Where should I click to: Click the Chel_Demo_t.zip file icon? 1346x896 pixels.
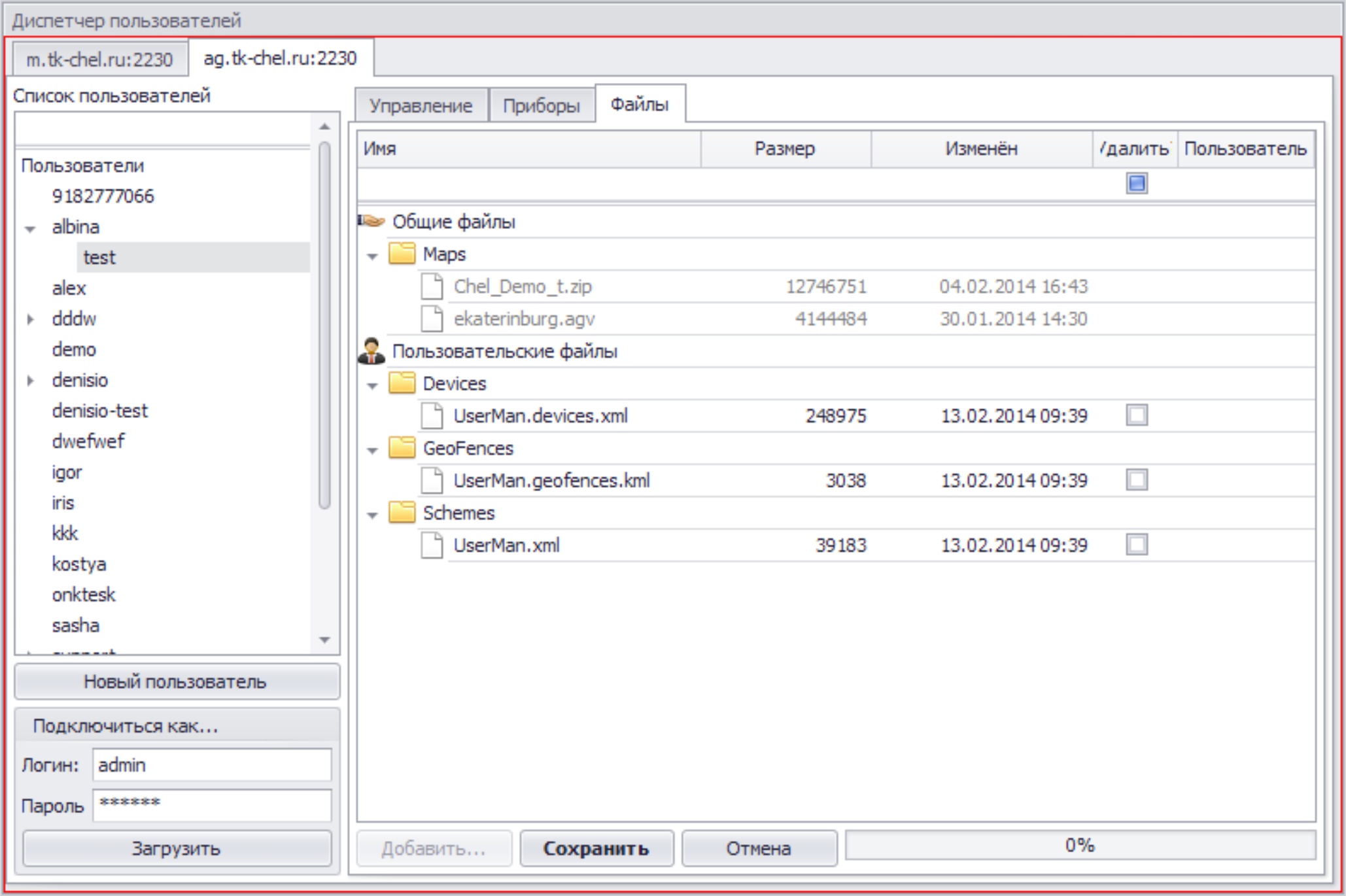[x=432, y=286]
